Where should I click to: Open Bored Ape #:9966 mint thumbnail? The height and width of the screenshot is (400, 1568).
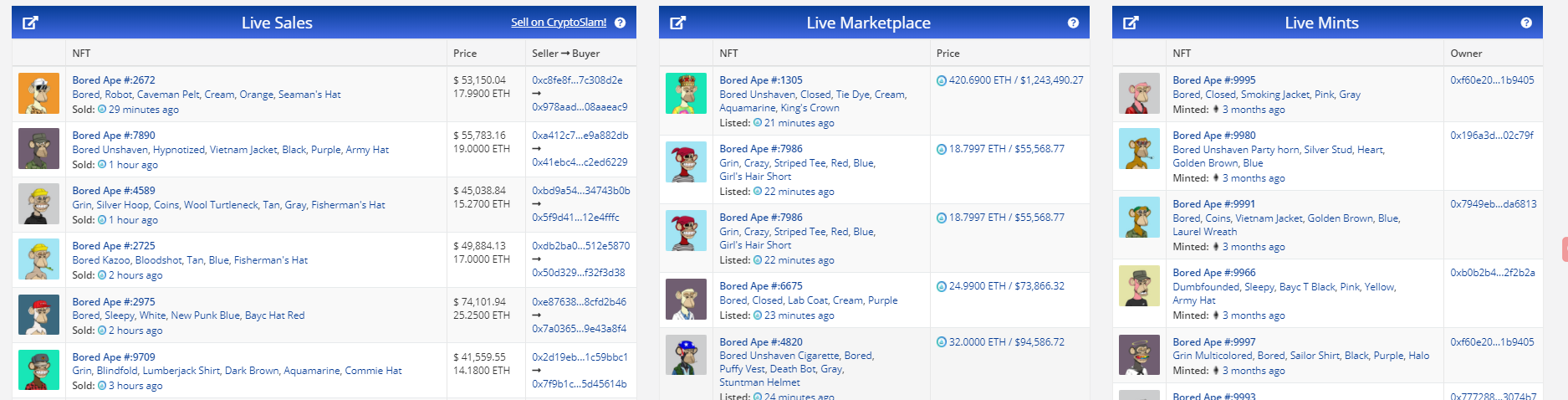pos(1139,285)
